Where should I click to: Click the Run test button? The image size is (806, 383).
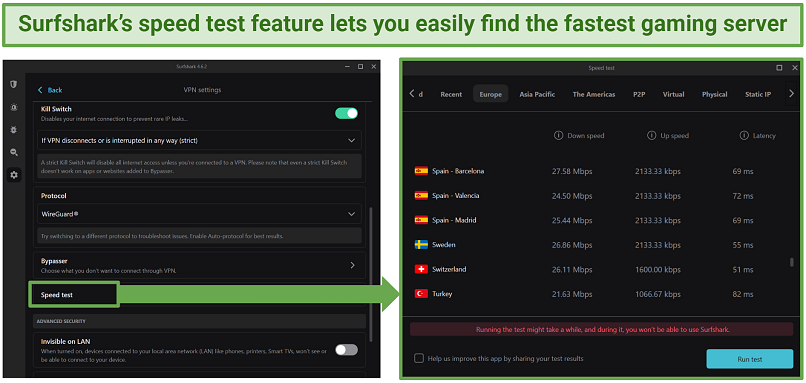(x=749, y=359)
